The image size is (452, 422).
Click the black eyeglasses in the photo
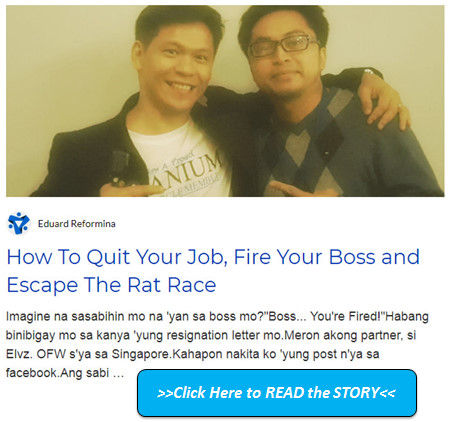coord(283,45)
